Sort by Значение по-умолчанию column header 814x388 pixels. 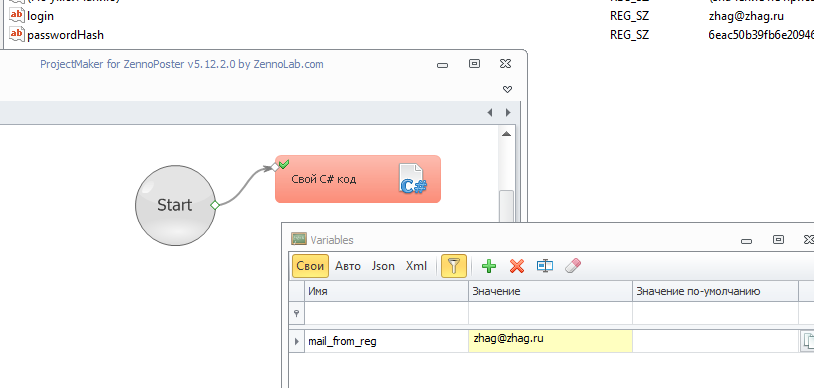(x=715, y=291)
